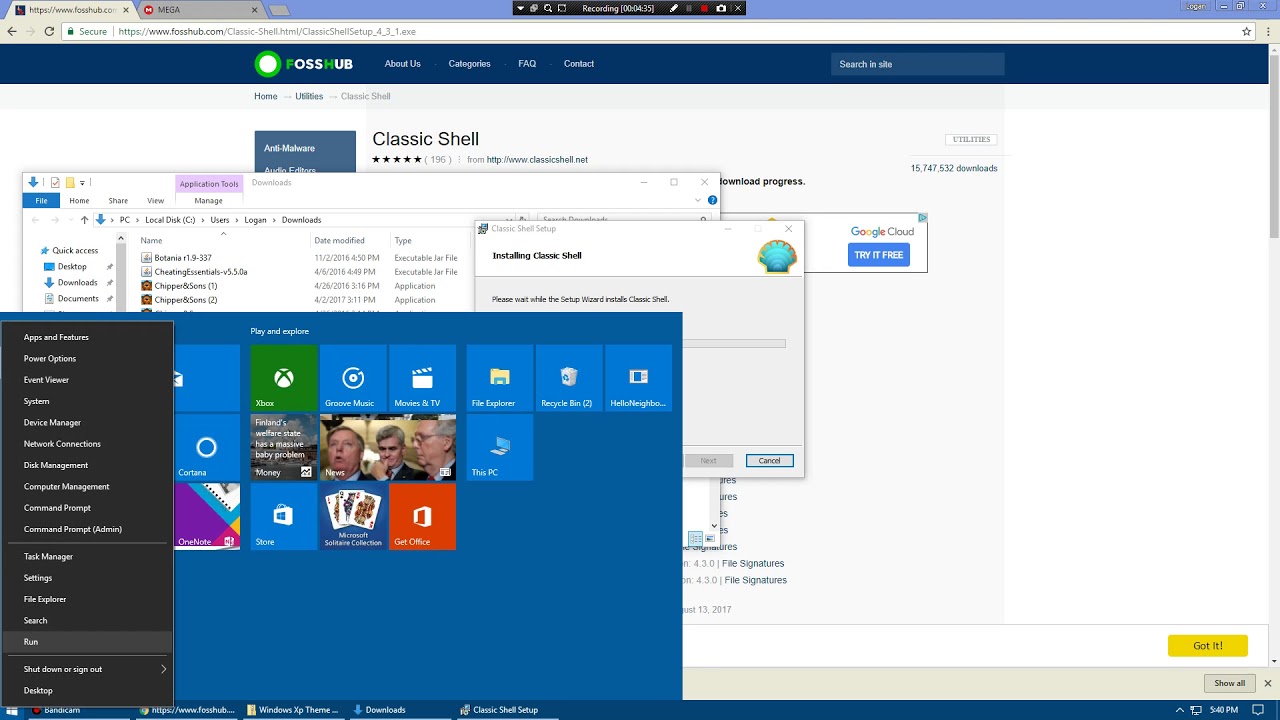Click the Got It! cookie button
Screen dimensions: 1280x720
tap(1208, 646)
